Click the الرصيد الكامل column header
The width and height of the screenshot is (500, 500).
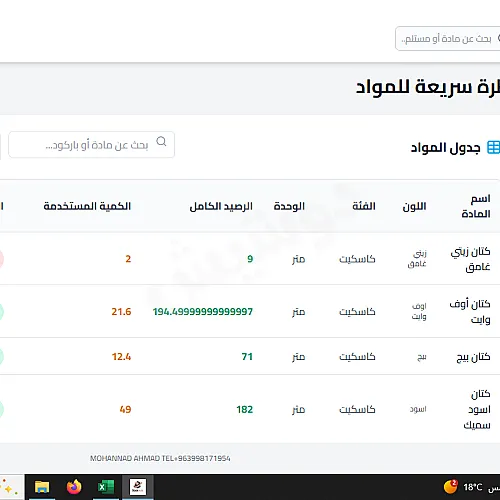pyautogui.click(x=221, y=206)
